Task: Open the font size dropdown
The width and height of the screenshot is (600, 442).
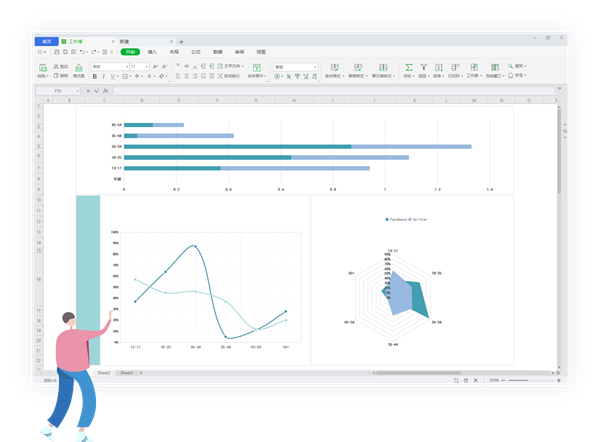Action: (146, 67)
